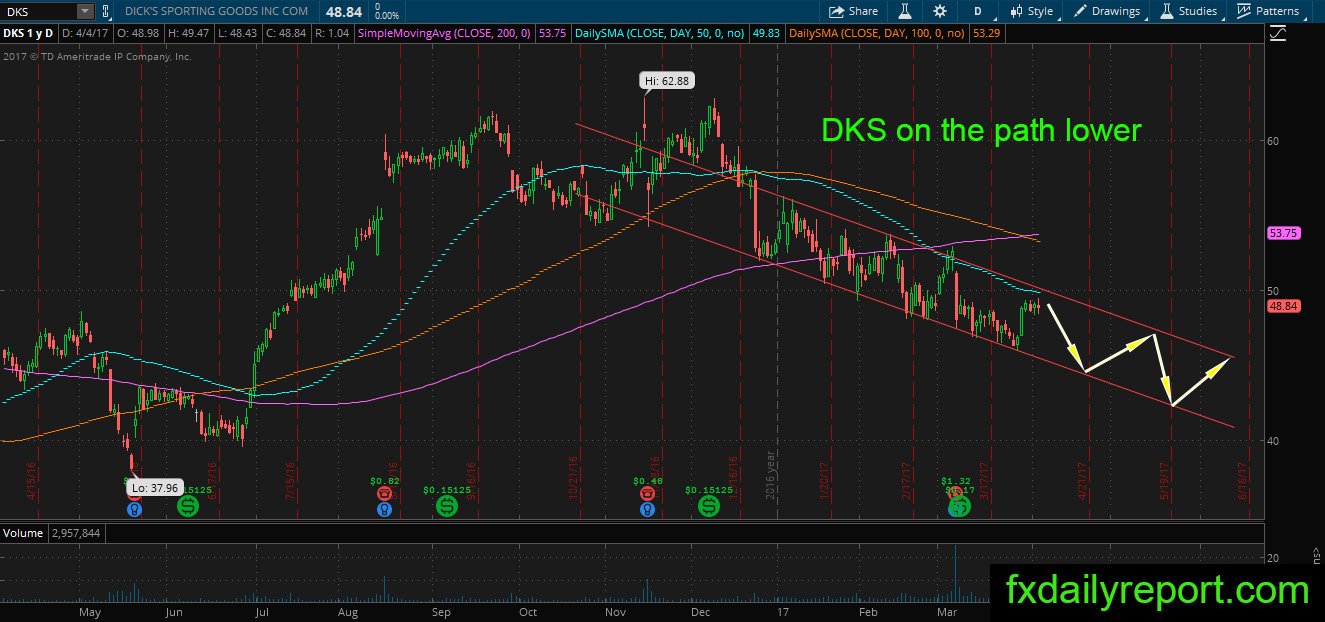Click the $0.82 earnings label
The image size is (1325, 622).
(385, 481)
